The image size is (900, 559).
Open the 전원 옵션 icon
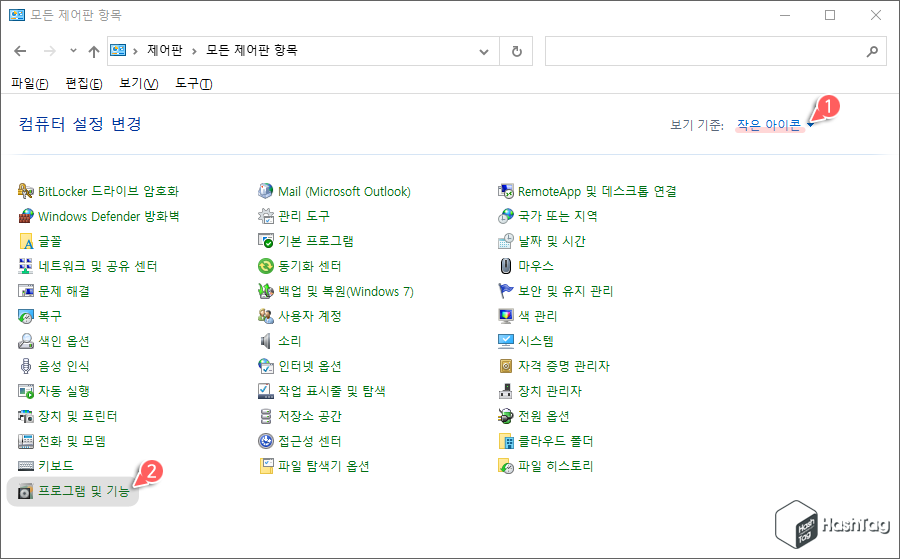click(505, 416)
